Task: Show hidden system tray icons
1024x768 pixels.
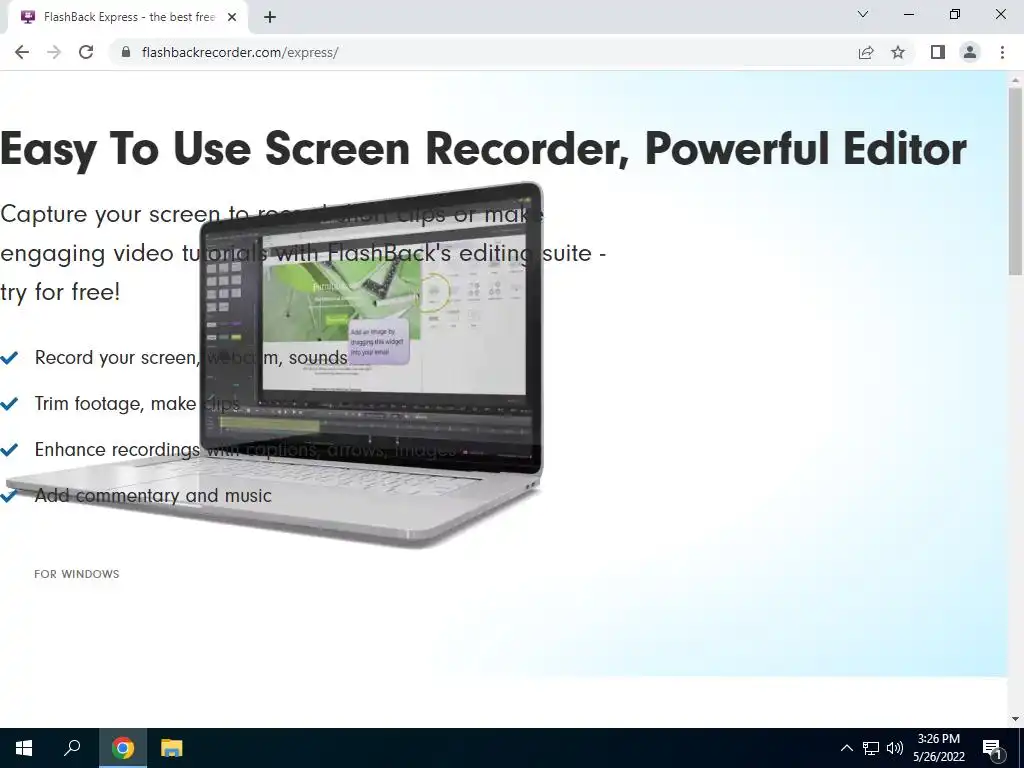Action: click(x=846, y=748)
